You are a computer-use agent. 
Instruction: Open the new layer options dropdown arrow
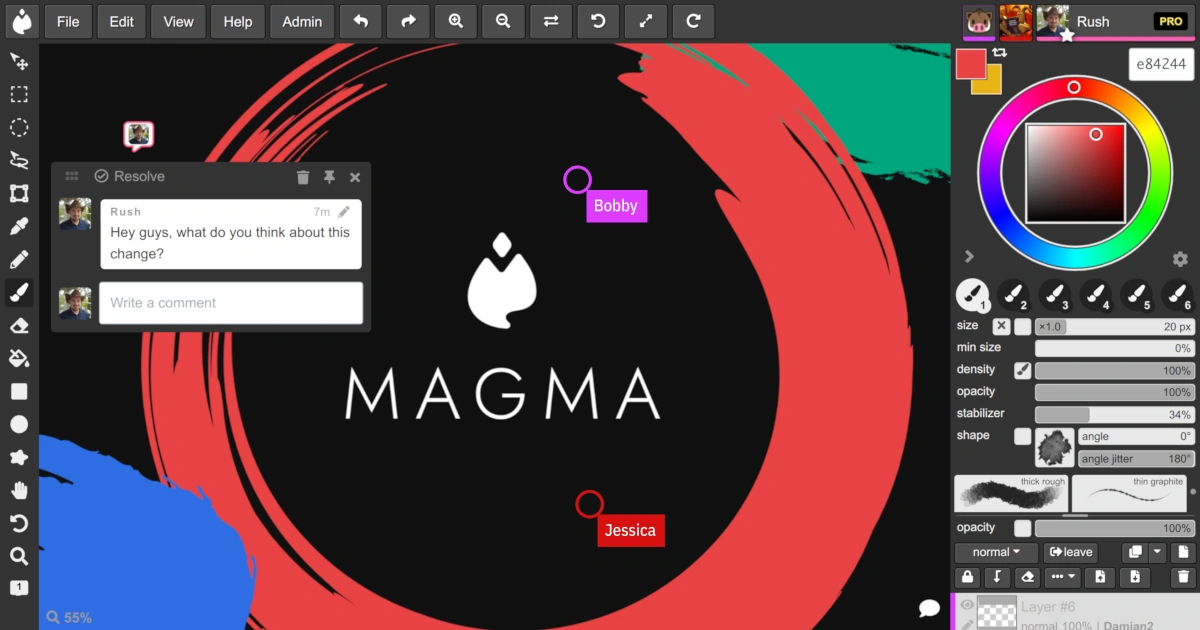click(1157, 552)
